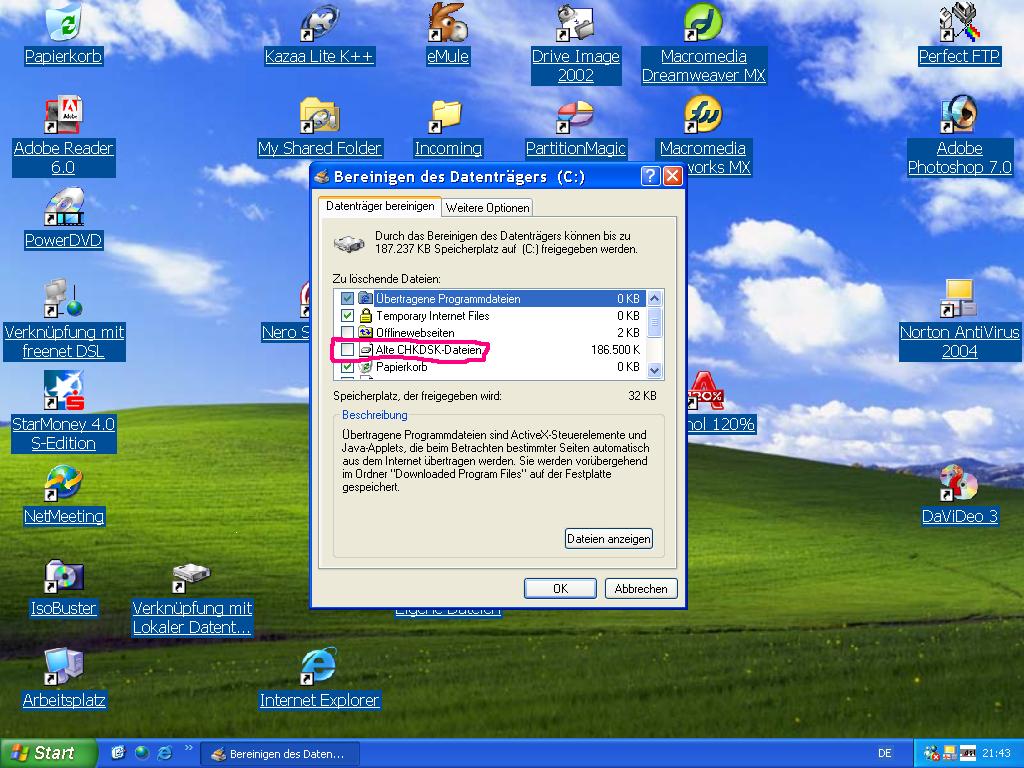The height and width of the screenshot is (768, 1024).
Task: Click the Drive Image 2002 icon
Action: pyautogui.click(x=575, y=44)
